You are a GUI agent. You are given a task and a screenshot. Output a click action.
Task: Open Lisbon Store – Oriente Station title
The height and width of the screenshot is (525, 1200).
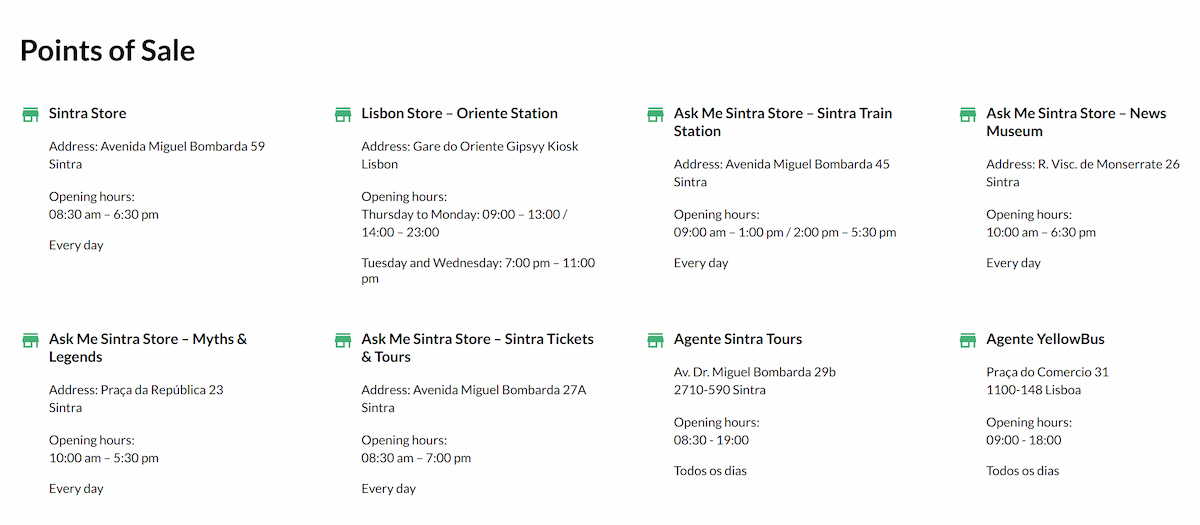tap(459, 114)
